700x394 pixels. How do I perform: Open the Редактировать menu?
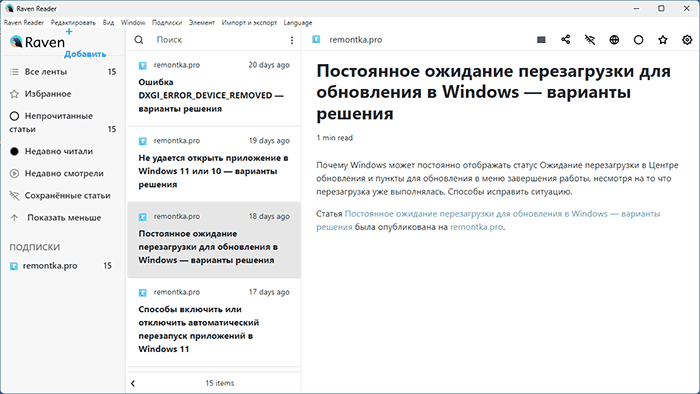(x=73, y=23)
